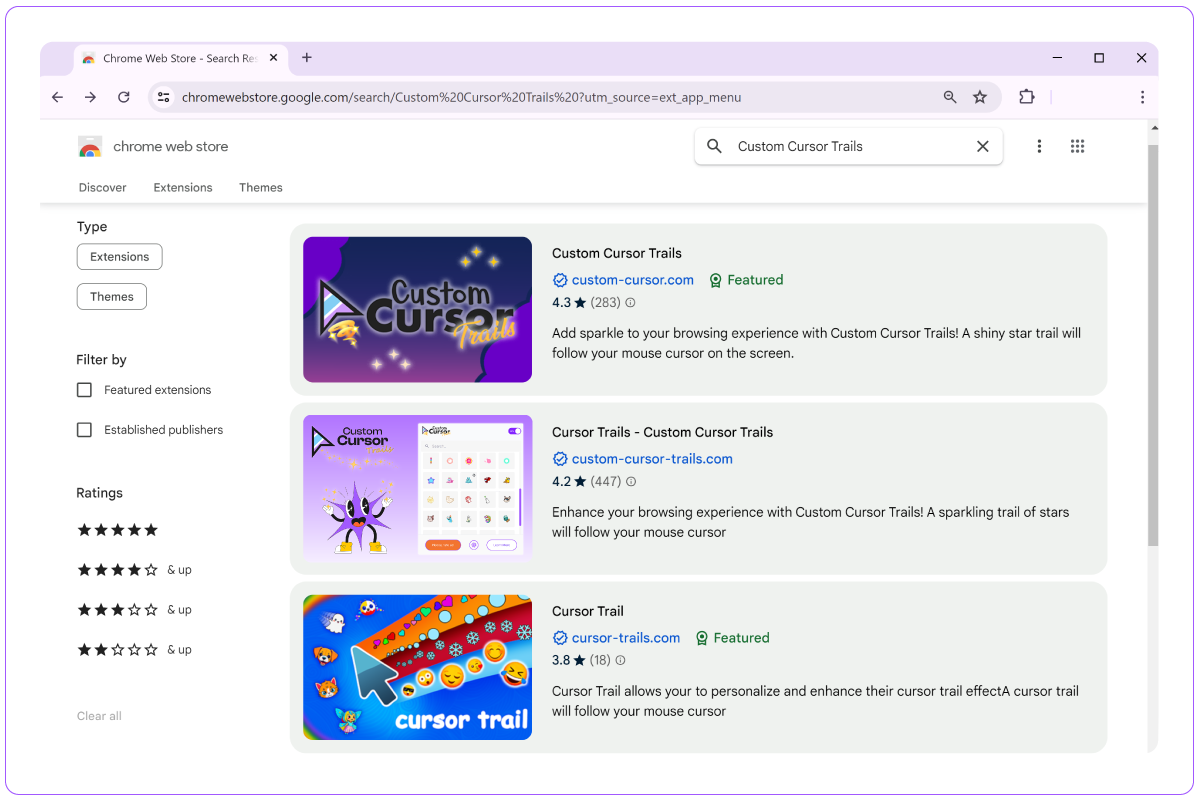Switch to the Extensions tab

pos(183,187)
